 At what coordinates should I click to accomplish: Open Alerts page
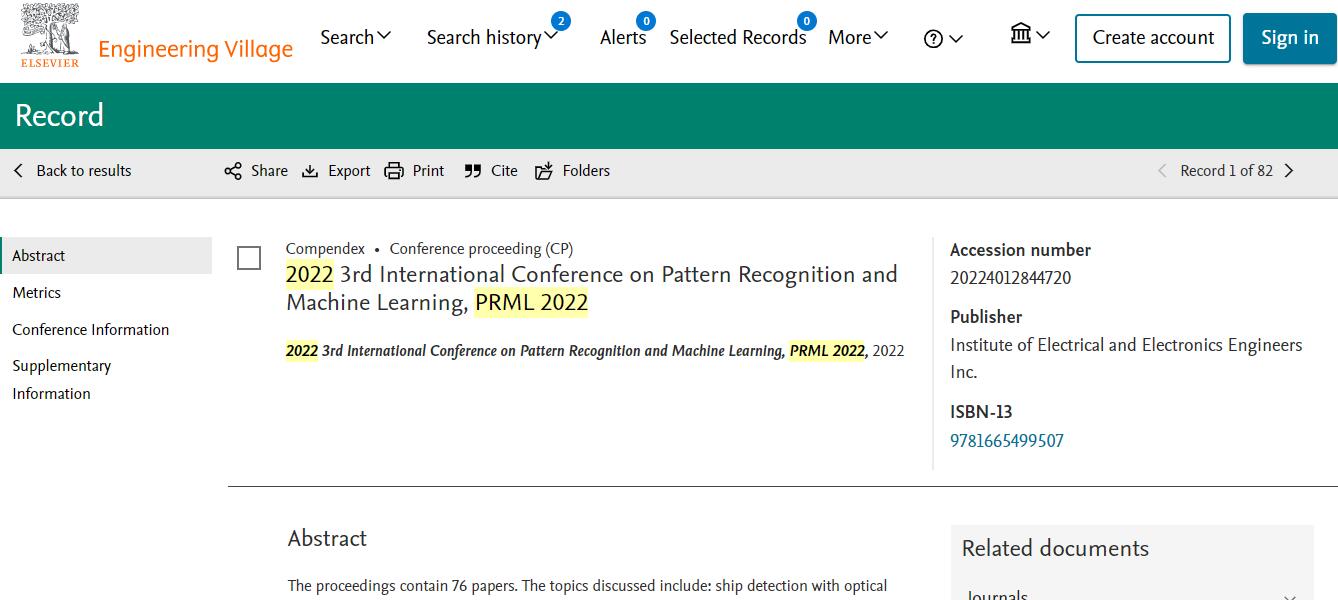pyautogui.click(x=623, y=37)
